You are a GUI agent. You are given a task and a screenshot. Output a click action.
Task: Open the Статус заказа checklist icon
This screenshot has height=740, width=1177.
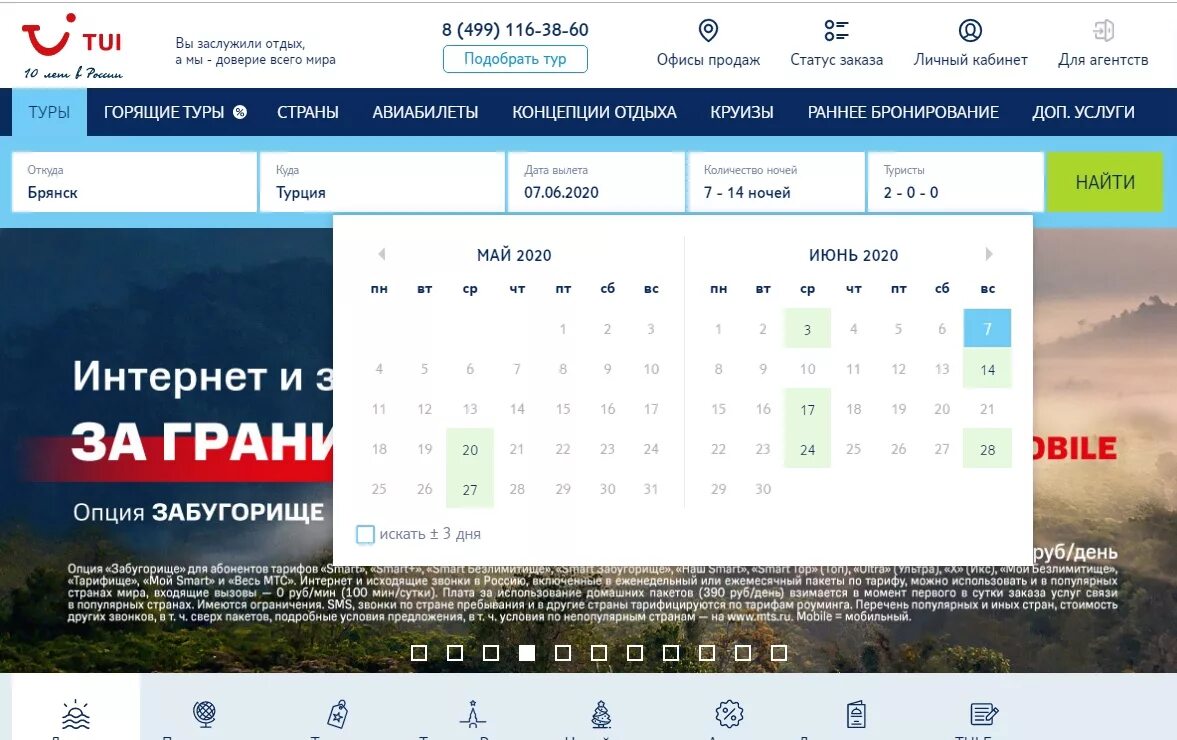[x=836, y=31]
